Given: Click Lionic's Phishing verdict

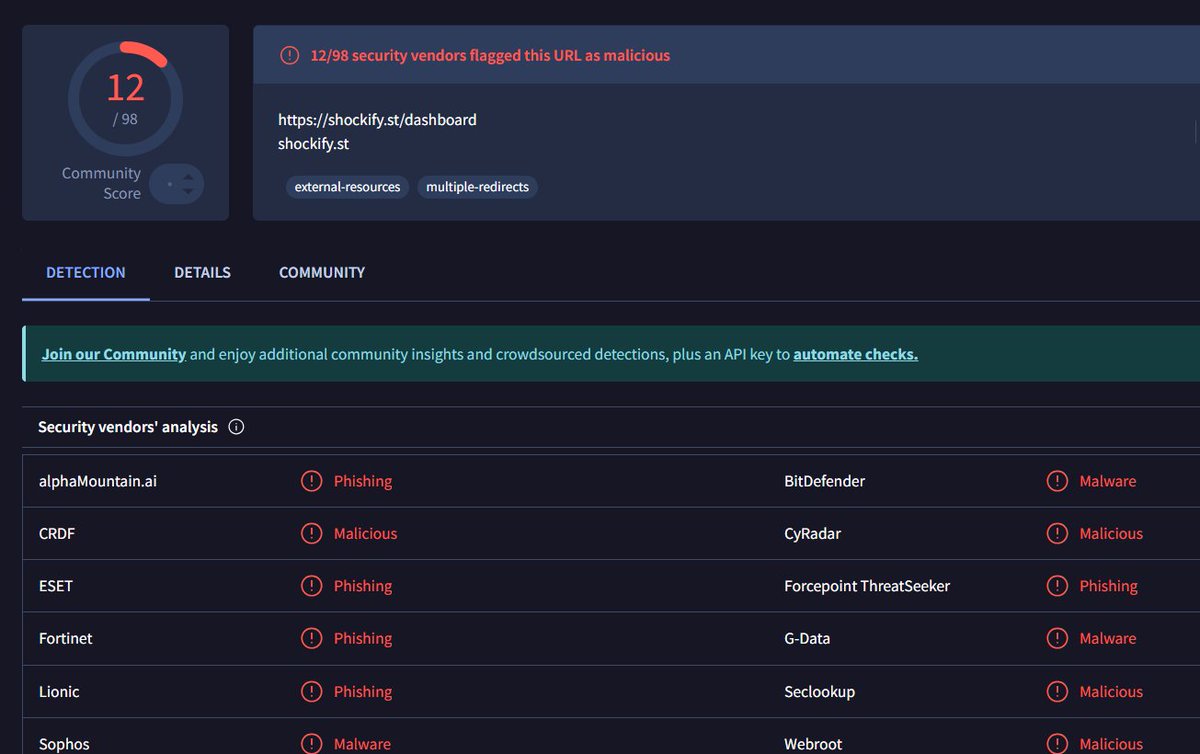Looking at the screenshot, I should 363,691.
